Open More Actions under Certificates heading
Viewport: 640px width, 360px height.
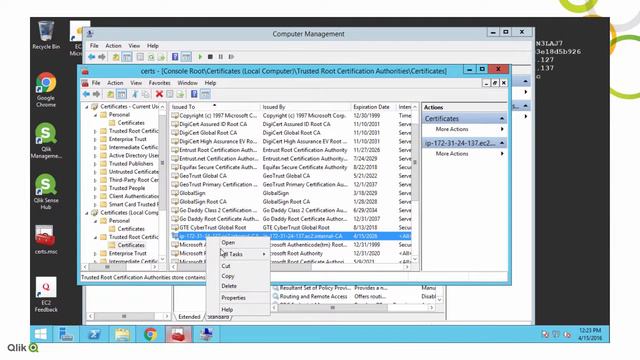pyautogui.click(x=464, y=129)
